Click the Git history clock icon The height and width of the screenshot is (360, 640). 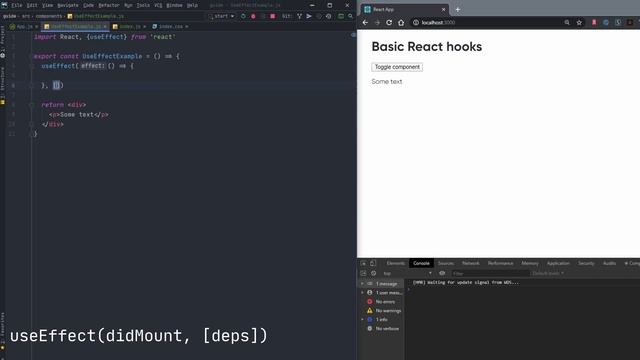point(329,16)
